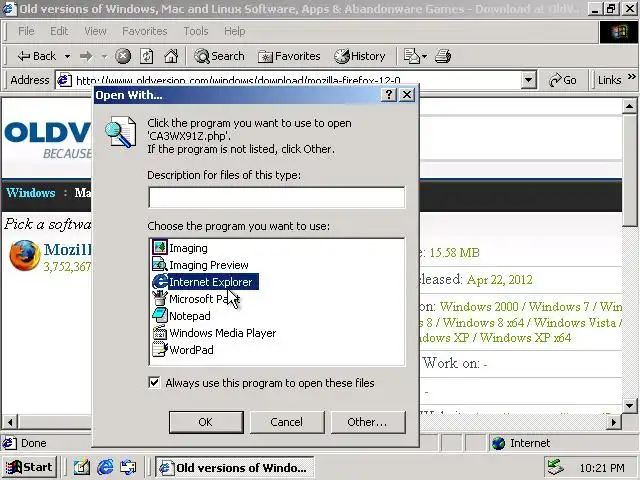Open the Forward history dropdown arrow
This screenshot has height=480, width=640.
(x=104, y=56)
